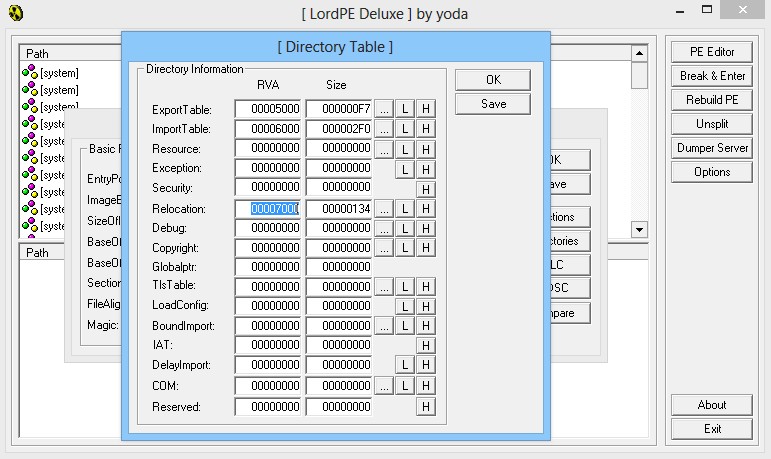Click the H button for Relocation
771x459 pixels.
(426, 209)
